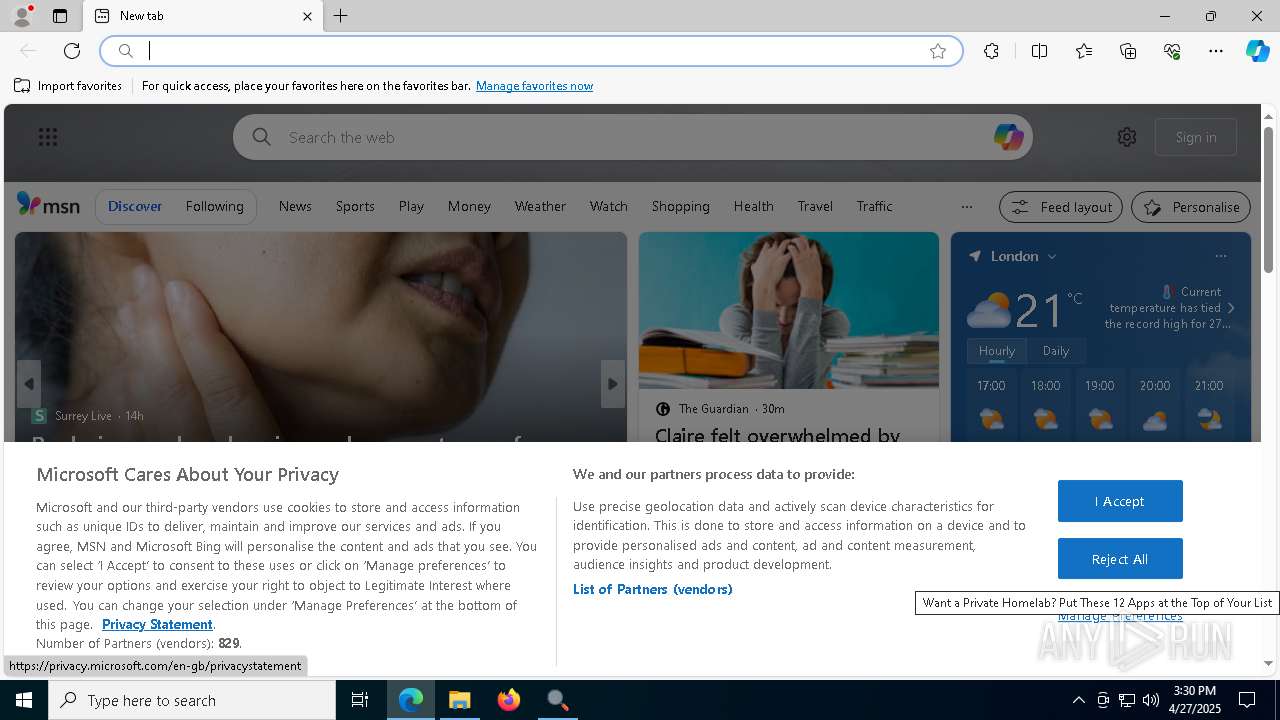Select the Hourly forecast tab
This screenshot has height=720, width=1280.
(997, 351)
